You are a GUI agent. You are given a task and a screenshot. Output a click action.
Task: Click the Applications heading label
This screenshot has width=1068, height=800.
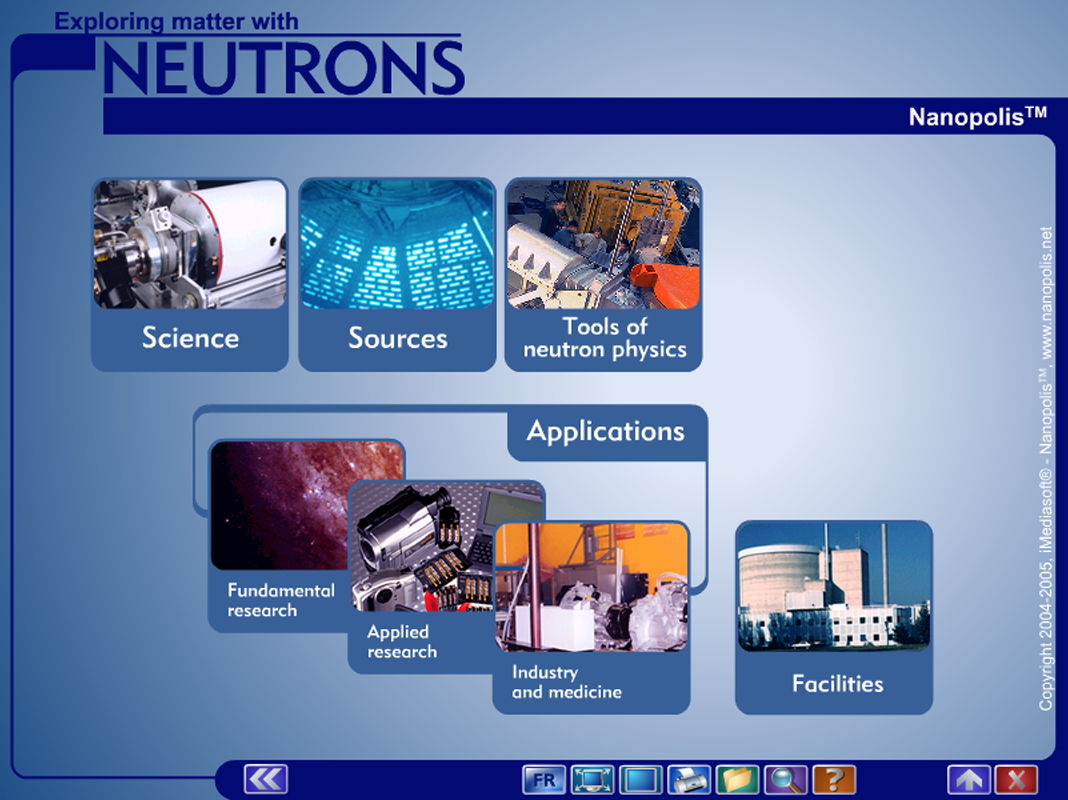point(606,432)
